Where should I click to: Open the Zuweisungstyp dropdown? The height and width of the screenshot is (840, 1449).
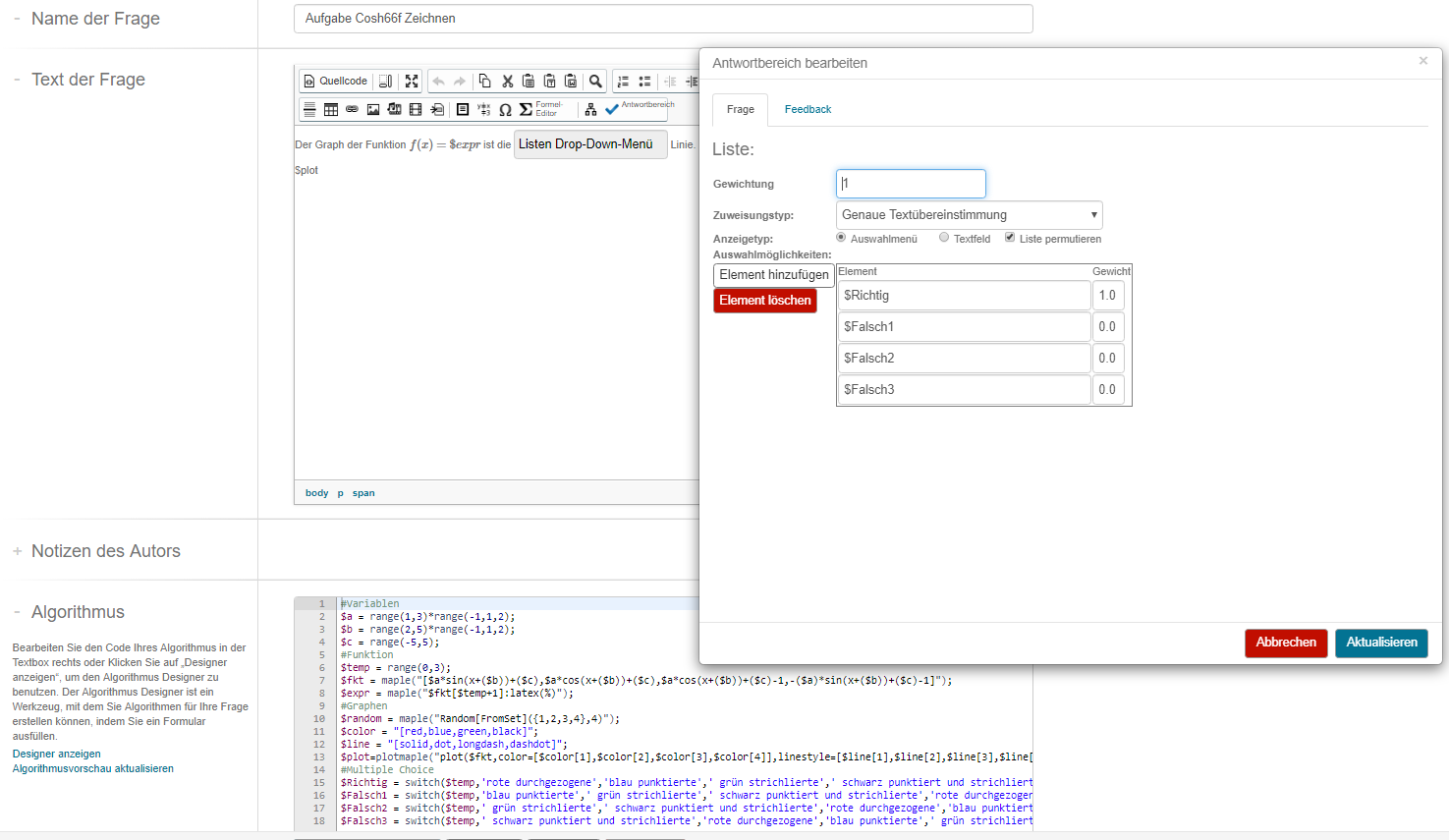[x=969, y=215]
